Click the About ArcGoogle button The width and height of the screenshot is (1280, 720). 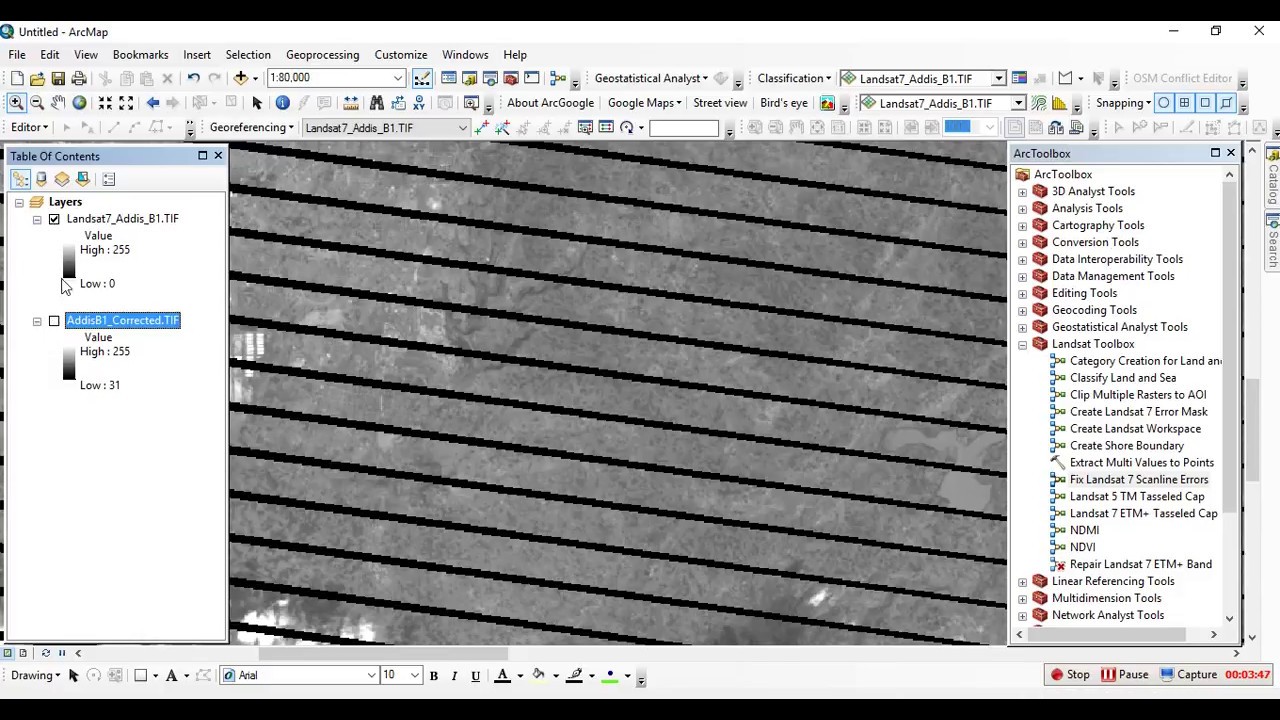pos(550,103)
